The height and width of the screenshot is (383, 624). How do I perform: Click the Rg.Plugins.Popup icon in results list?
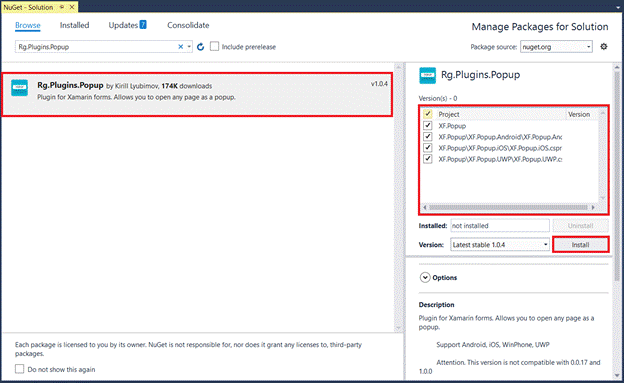20,88
